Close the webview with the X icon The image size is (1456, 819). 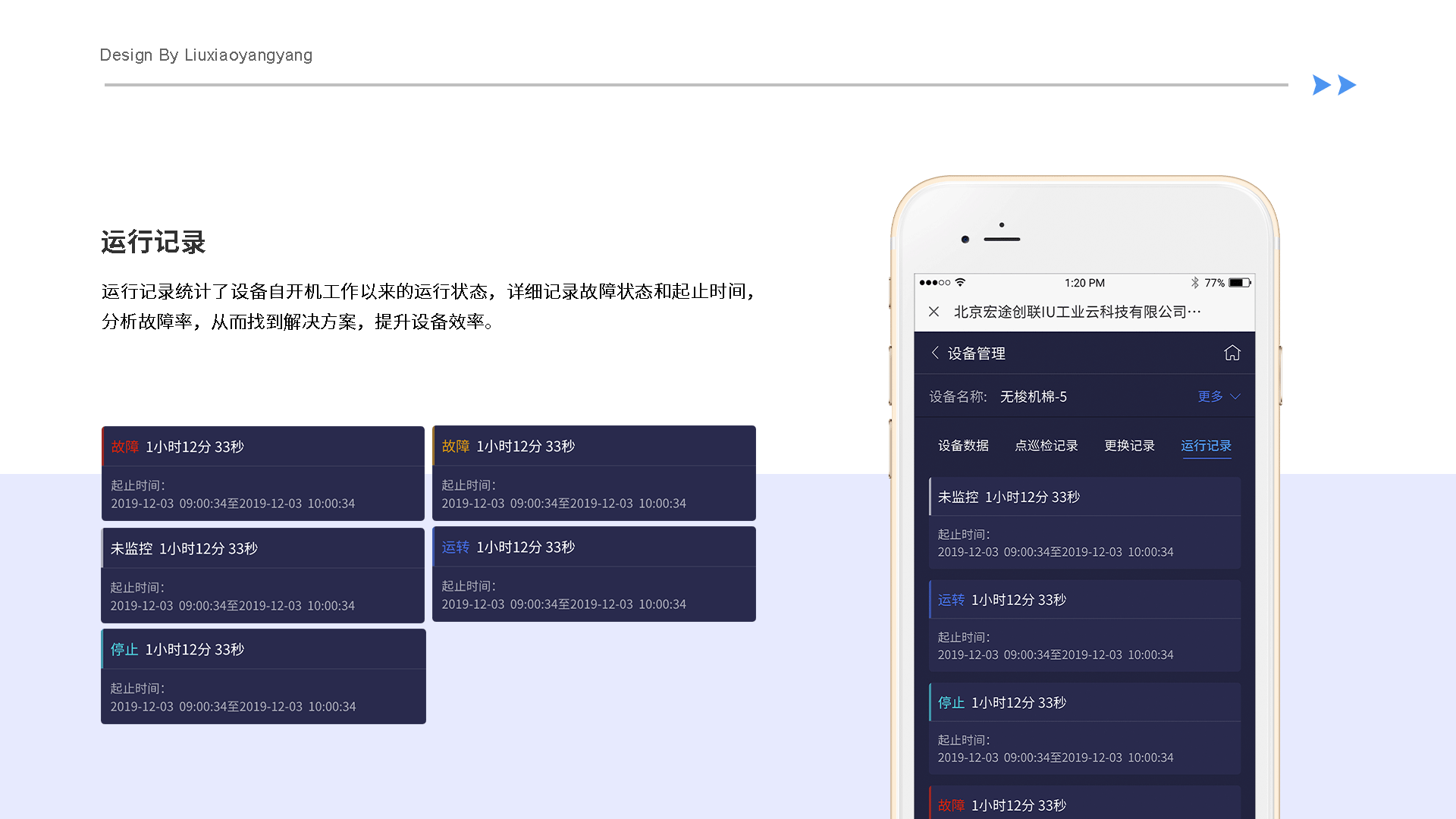click(934, 312)
